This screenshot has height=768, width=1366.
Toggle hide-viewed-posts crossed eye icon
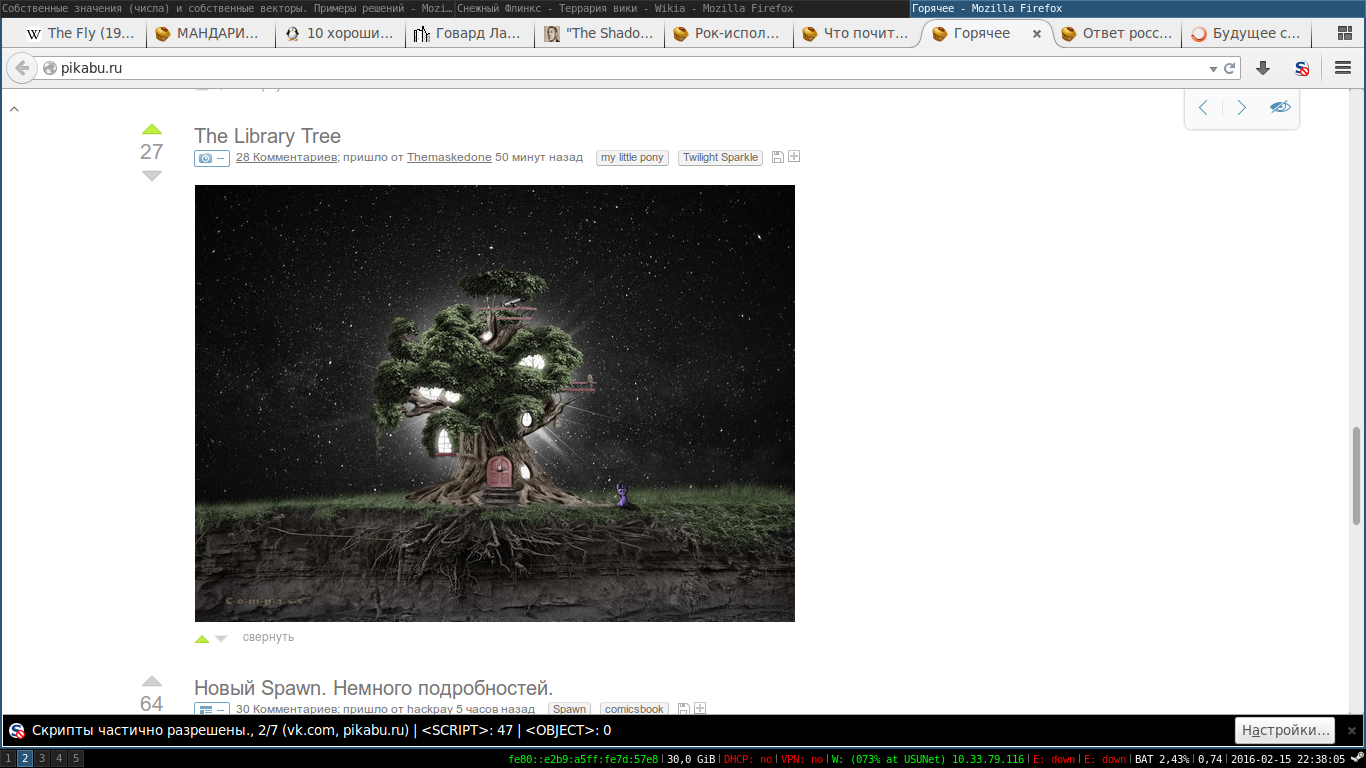1280,107
